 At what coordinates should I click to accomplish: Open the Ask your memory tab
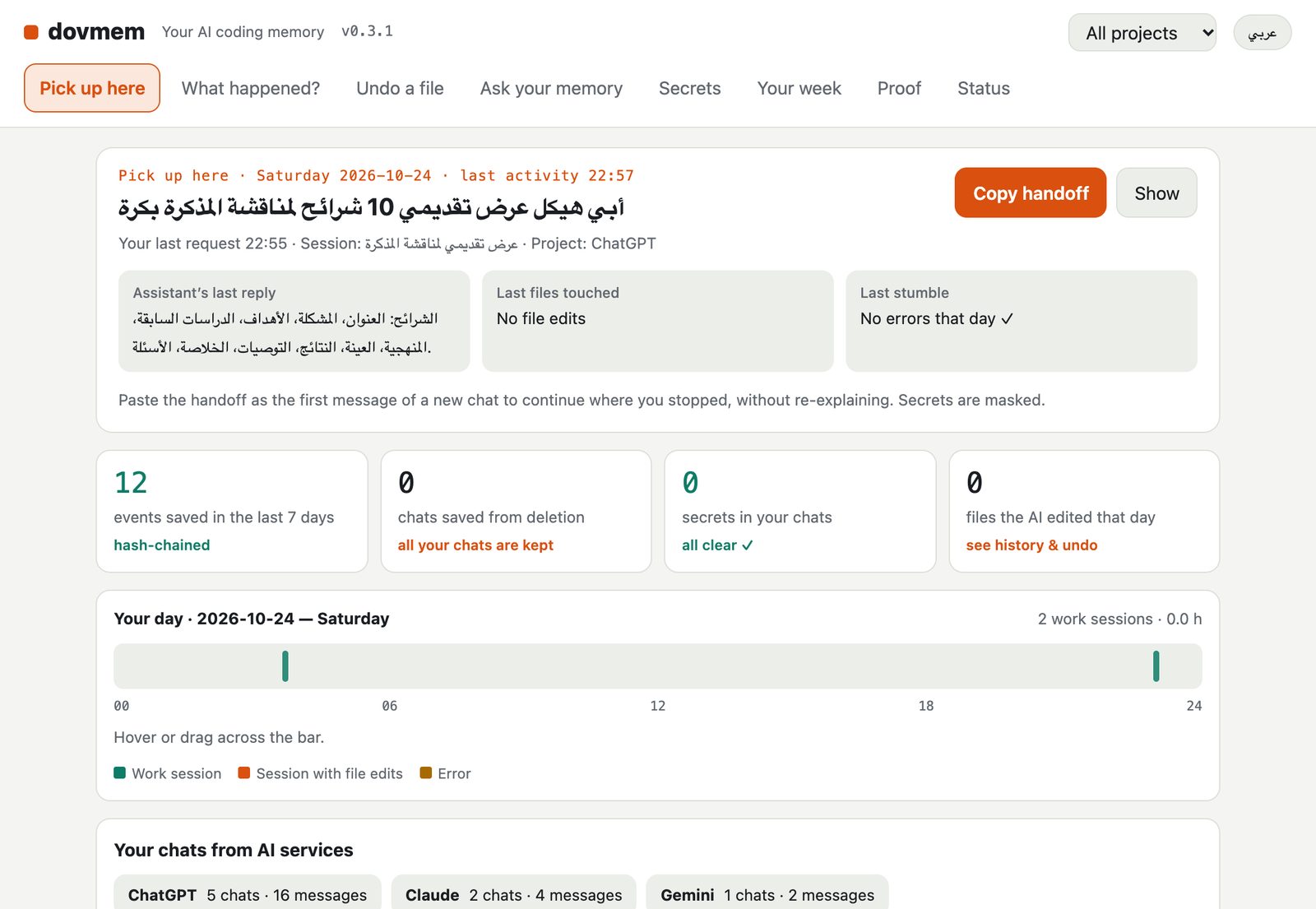tap(551, 88)
